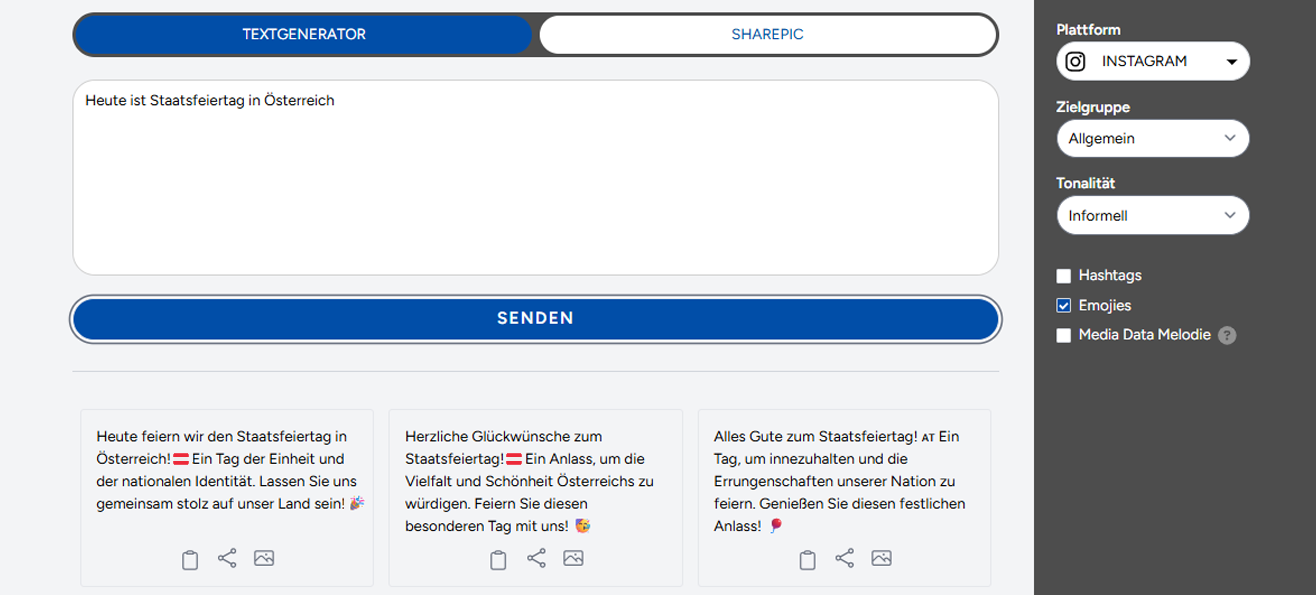Share the 'Herzliche Glückwünsche' text card
The width and height of the screenshot is (1316, 595).
[536, 558]
